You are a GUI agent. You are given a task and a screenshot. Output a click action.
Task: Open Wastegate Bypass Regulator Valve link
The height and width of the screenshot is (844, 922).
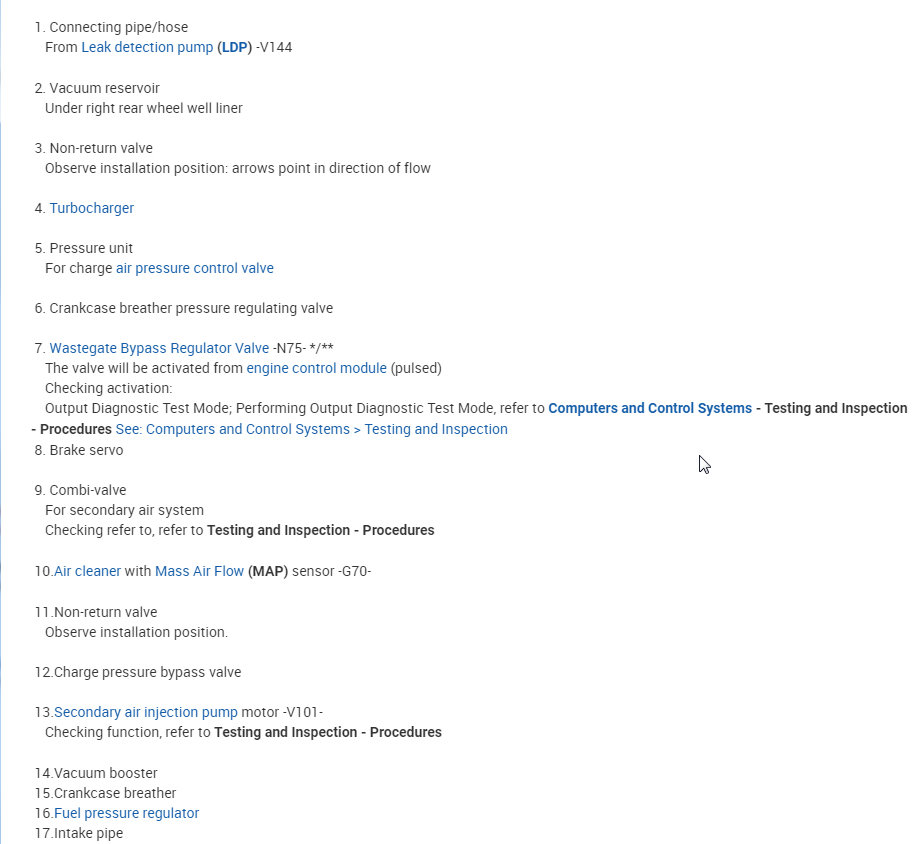click(159, 348)
